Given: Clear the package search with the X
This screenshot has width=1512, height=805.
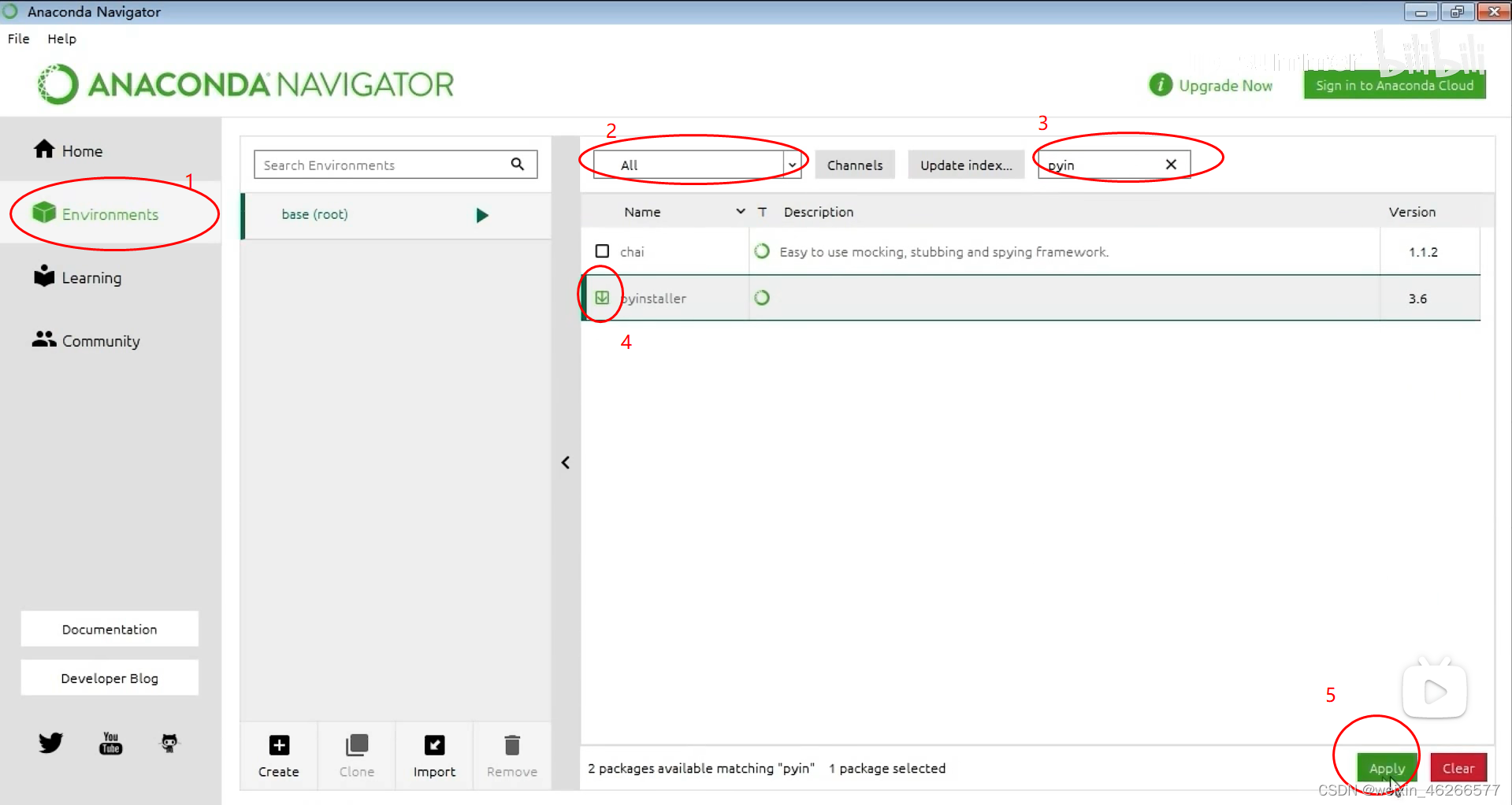Looking at the screenshot, I should point(1171,164).
